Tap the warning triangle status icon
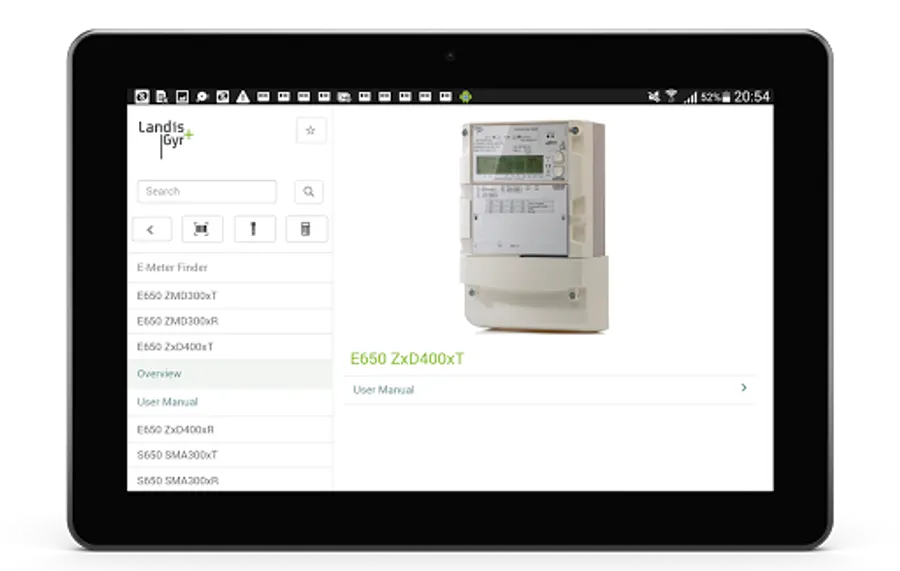 (x=243, y=96)
